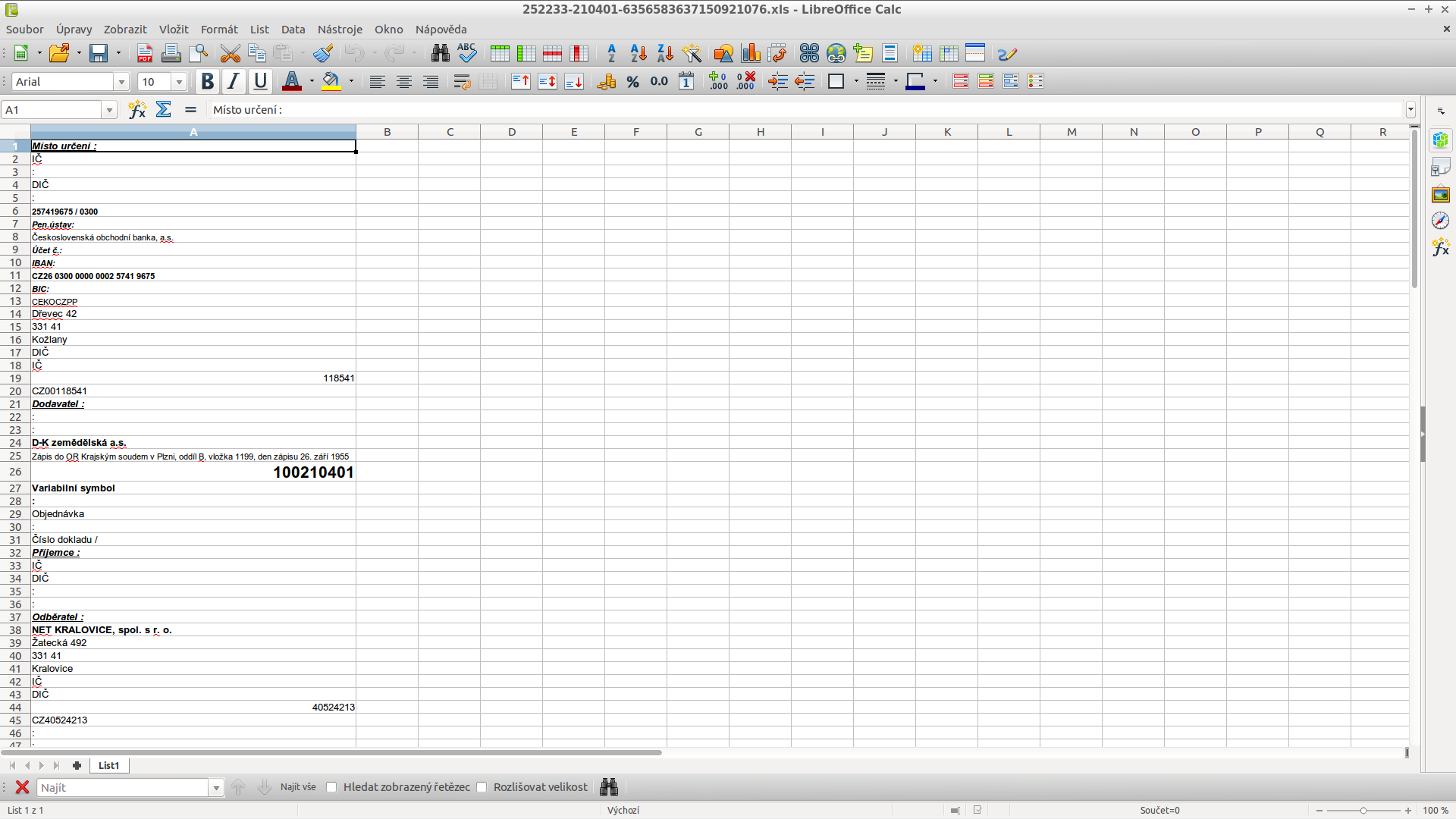Viewport: 1456px width, 819px height.
Task: Click Delete Decimal Place icon
Action: tap(746, 81)
